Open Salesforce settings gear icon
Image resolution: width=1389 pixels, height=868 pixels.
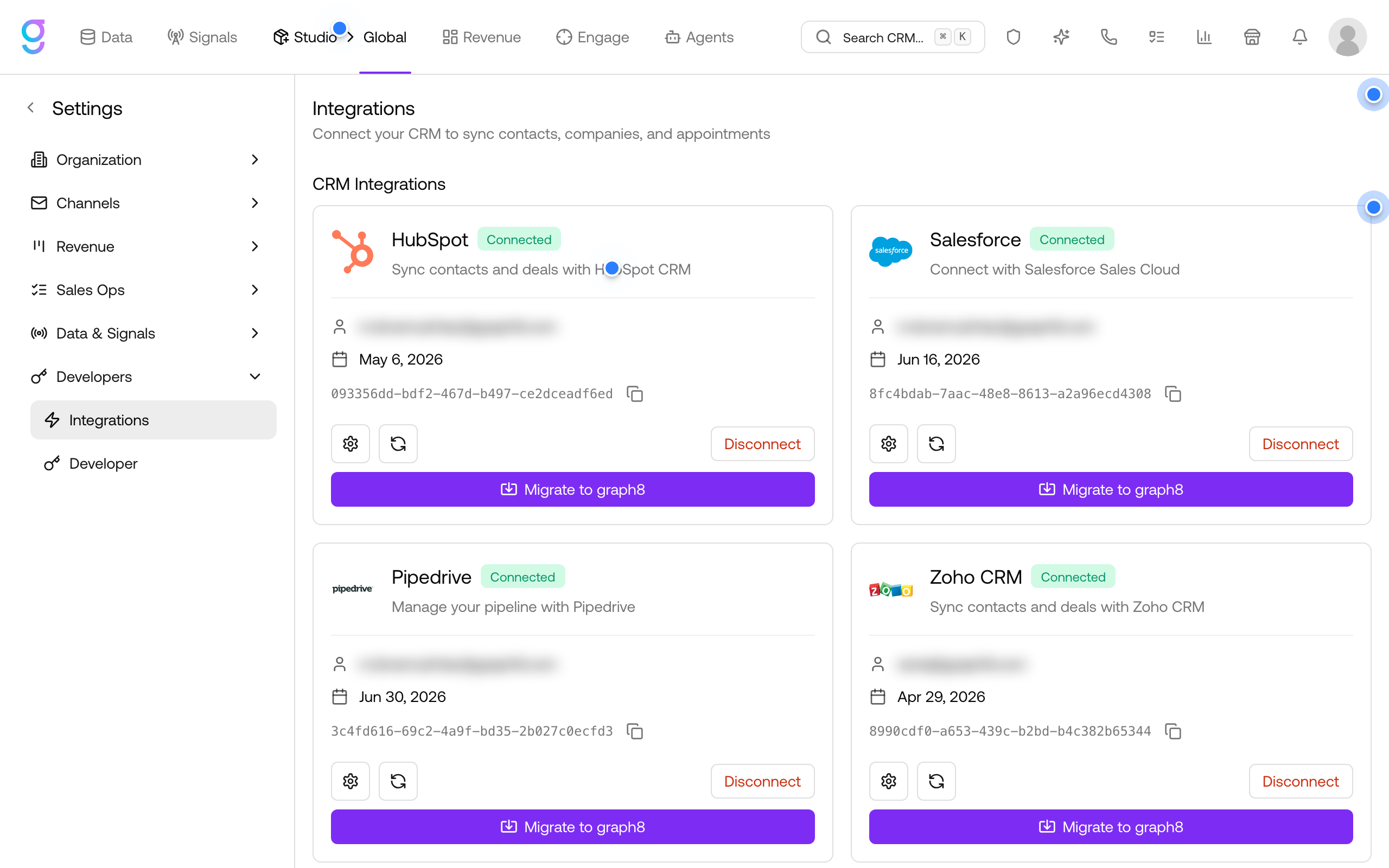(889, 443)
